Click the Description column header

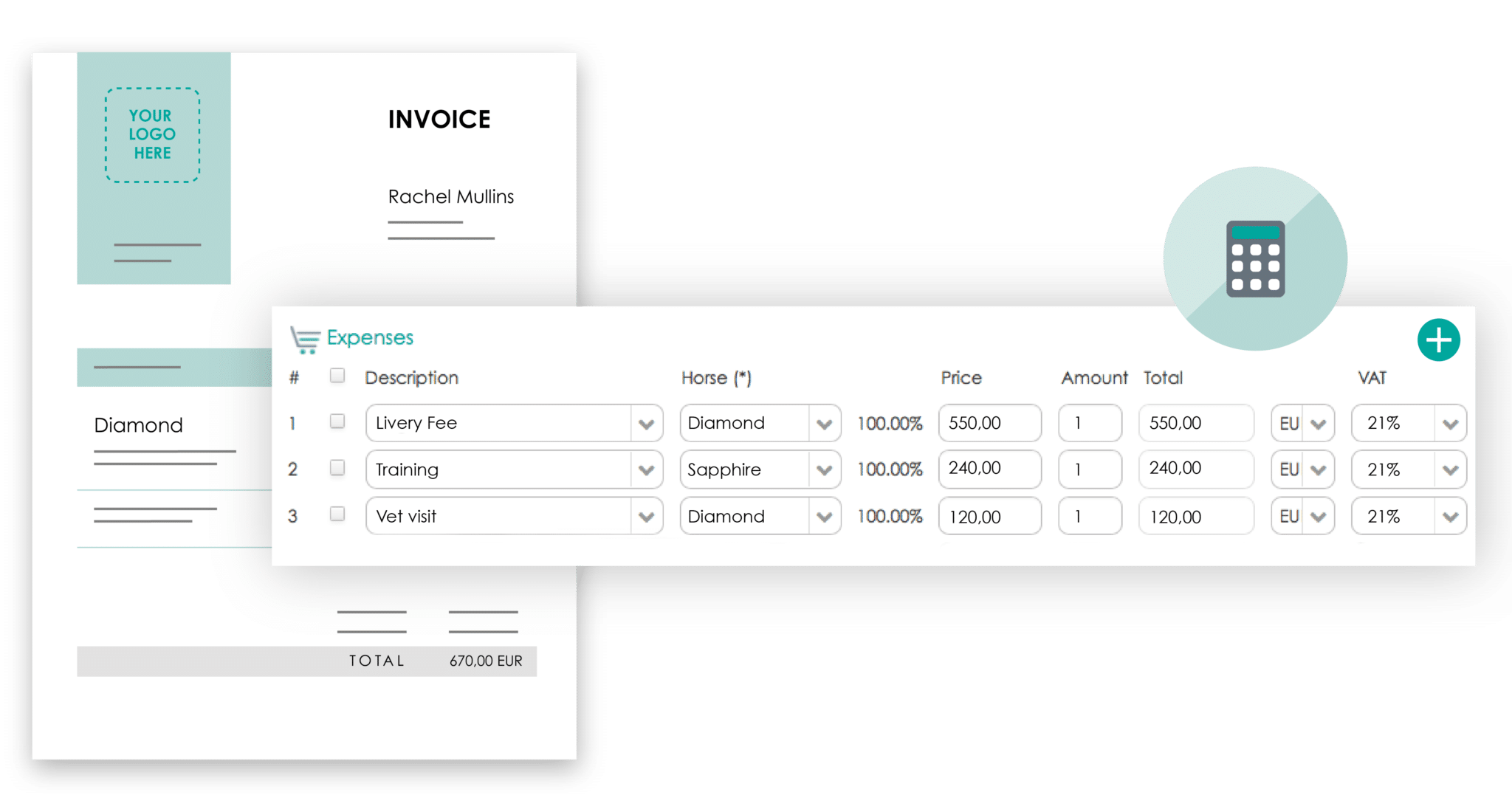pyautogui.click(x=411, y=378)
